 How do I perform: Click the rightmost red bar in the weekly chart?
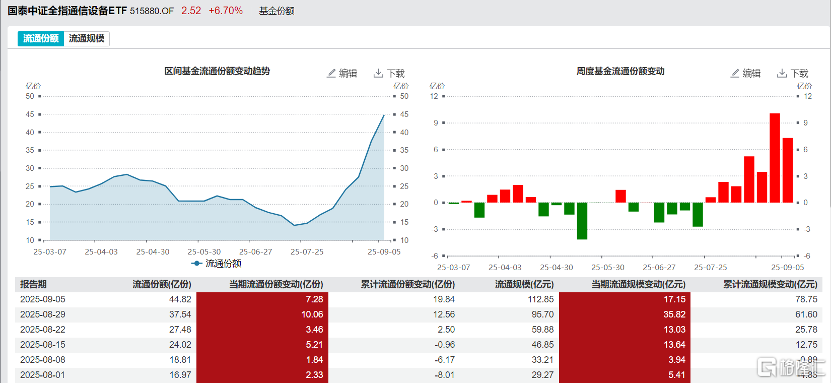787,170
